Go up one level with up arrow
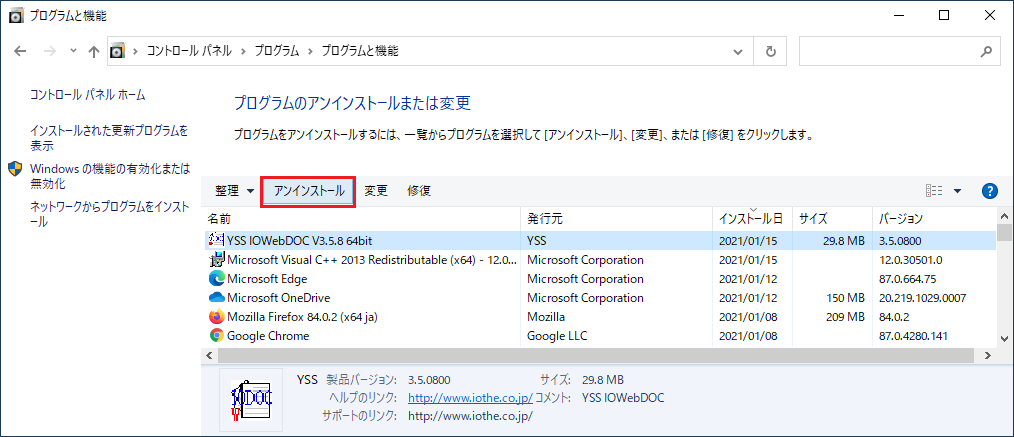This screenshot has width=1014, height=437. [94, 51]
